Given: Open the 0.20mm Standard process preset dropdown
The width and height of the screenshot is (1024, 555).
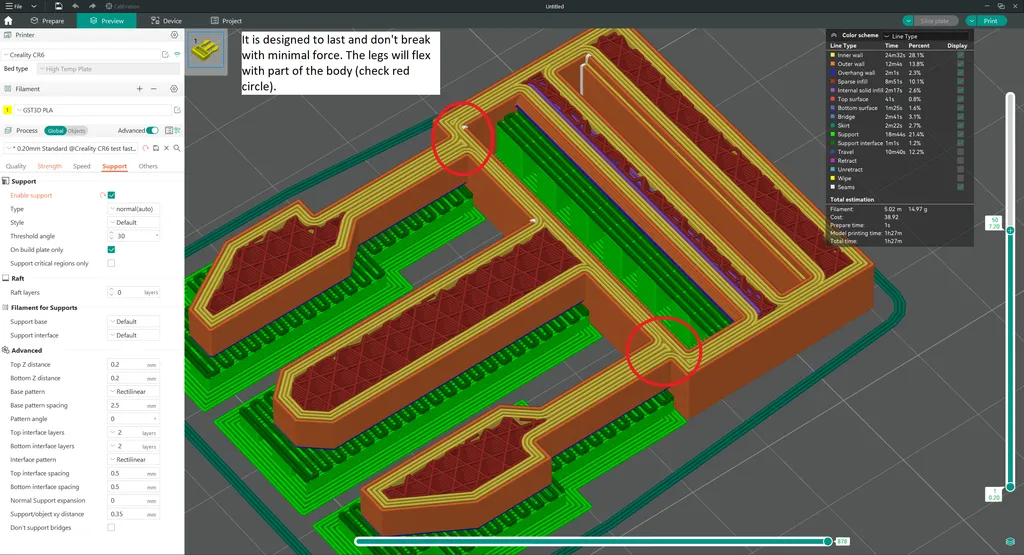Looking at the screenshot, I should (x=72, y=148).
